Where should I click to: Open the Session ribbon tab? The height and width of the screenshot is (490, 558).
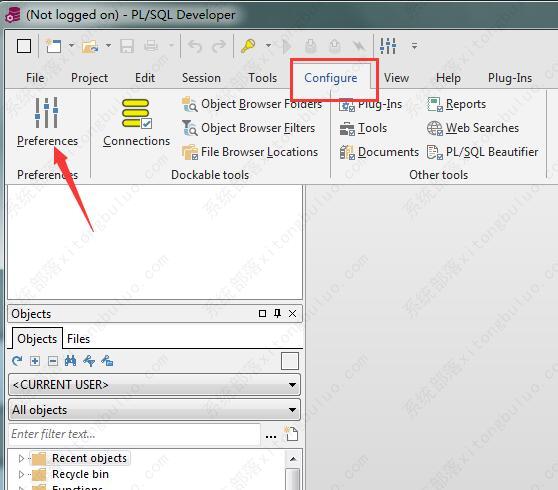pos(201,78)
